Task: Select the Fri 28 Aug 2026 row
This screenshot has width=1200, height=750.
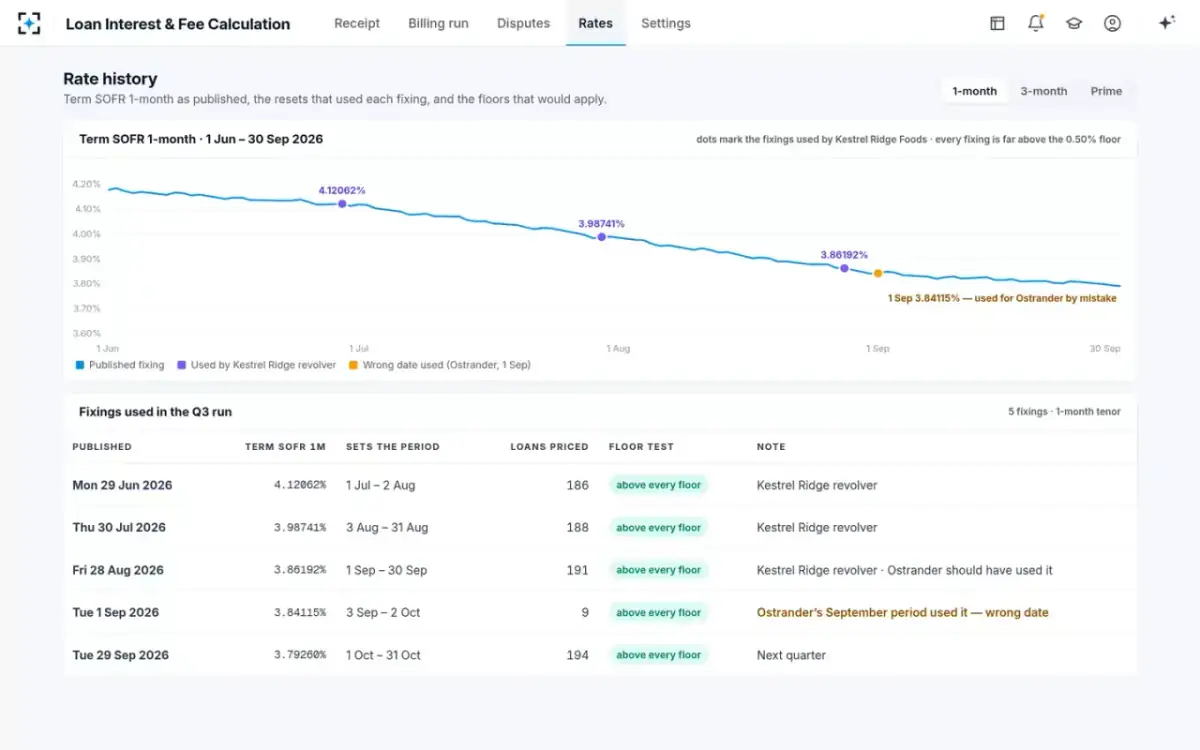Action: tap(600, 570)
